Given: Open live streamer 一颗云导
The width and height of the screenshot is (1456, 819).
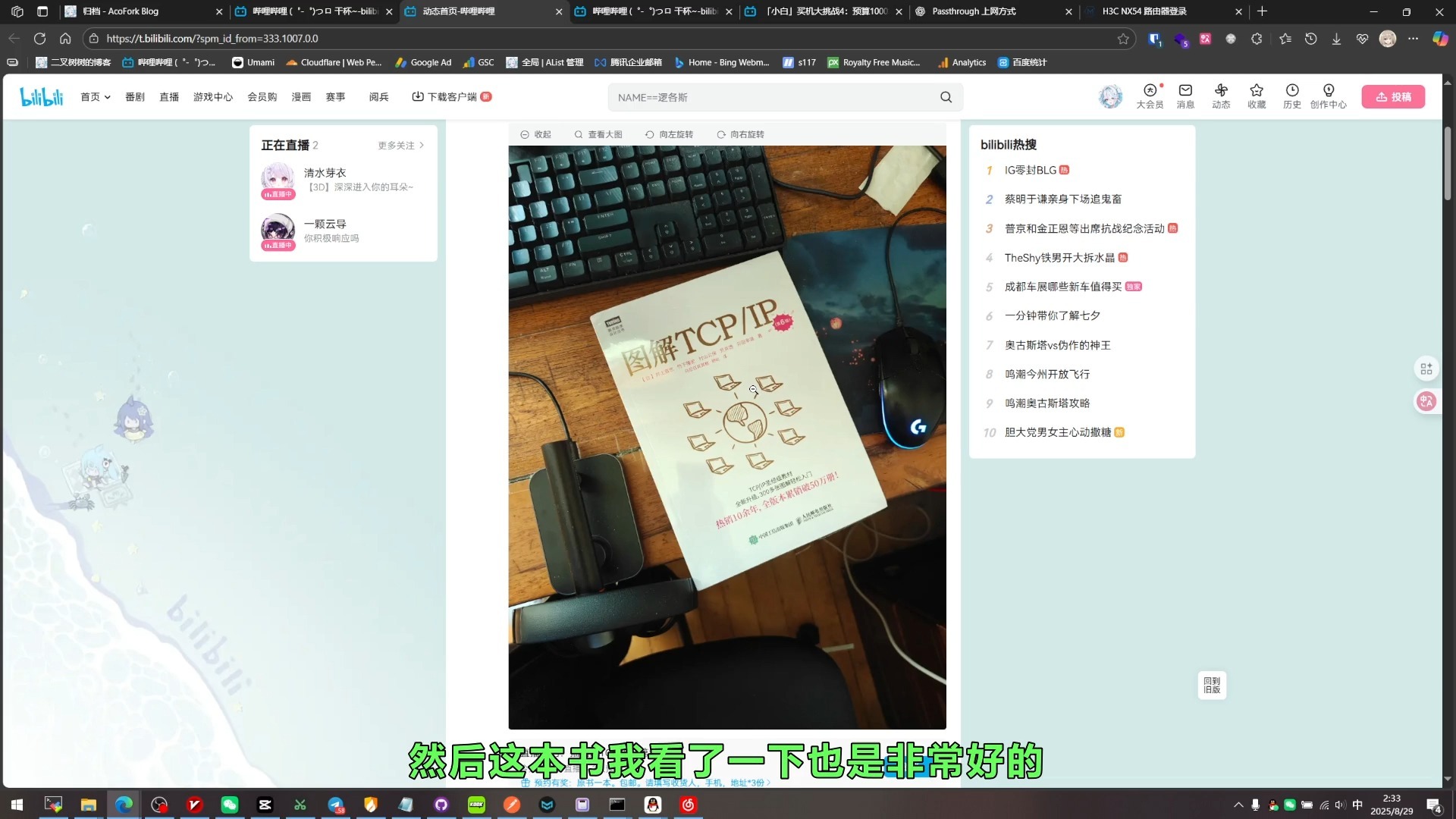Looking at the screenshot, I should click(344, 231).
